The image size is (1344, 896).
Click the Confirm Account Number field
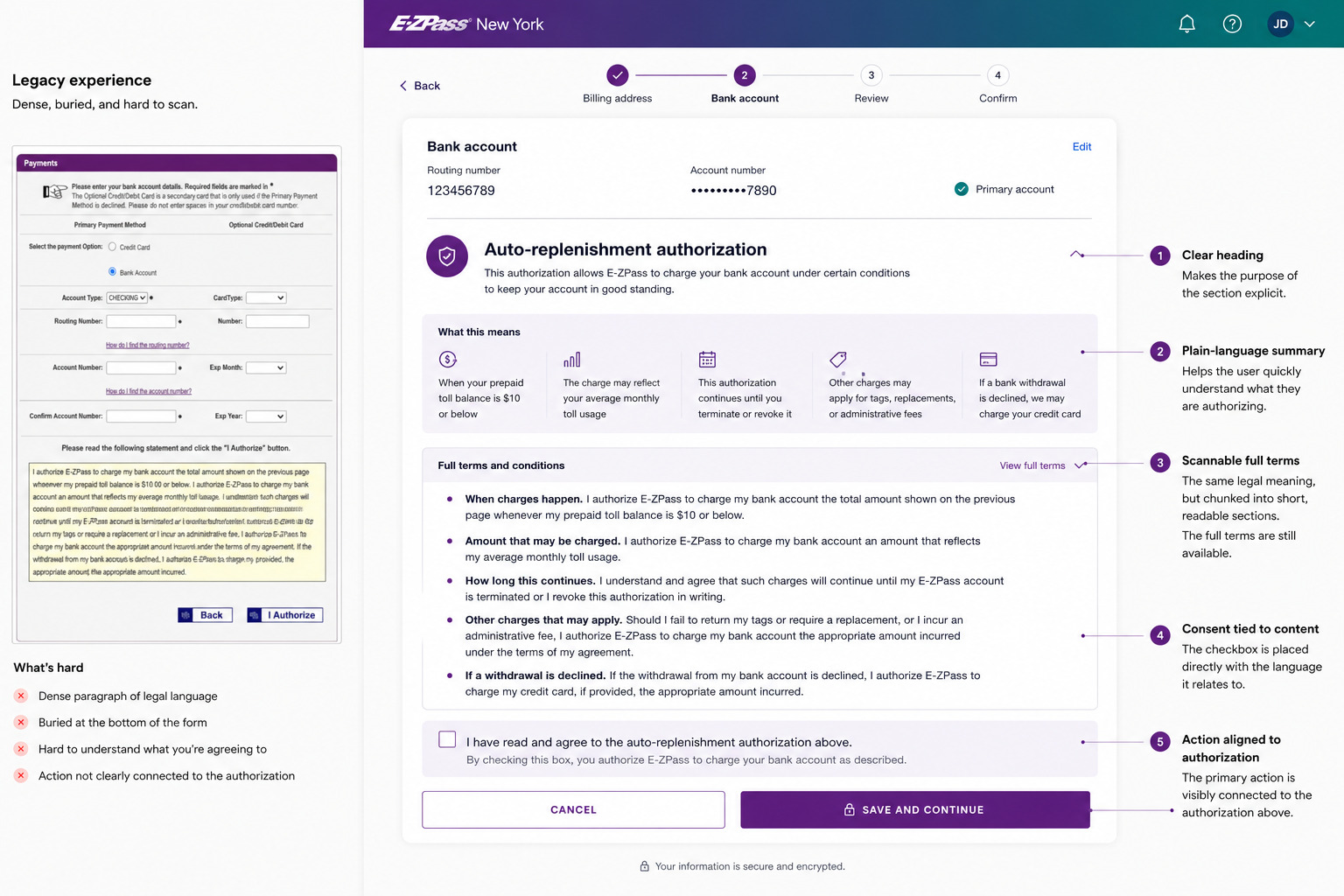click(141, 416)
